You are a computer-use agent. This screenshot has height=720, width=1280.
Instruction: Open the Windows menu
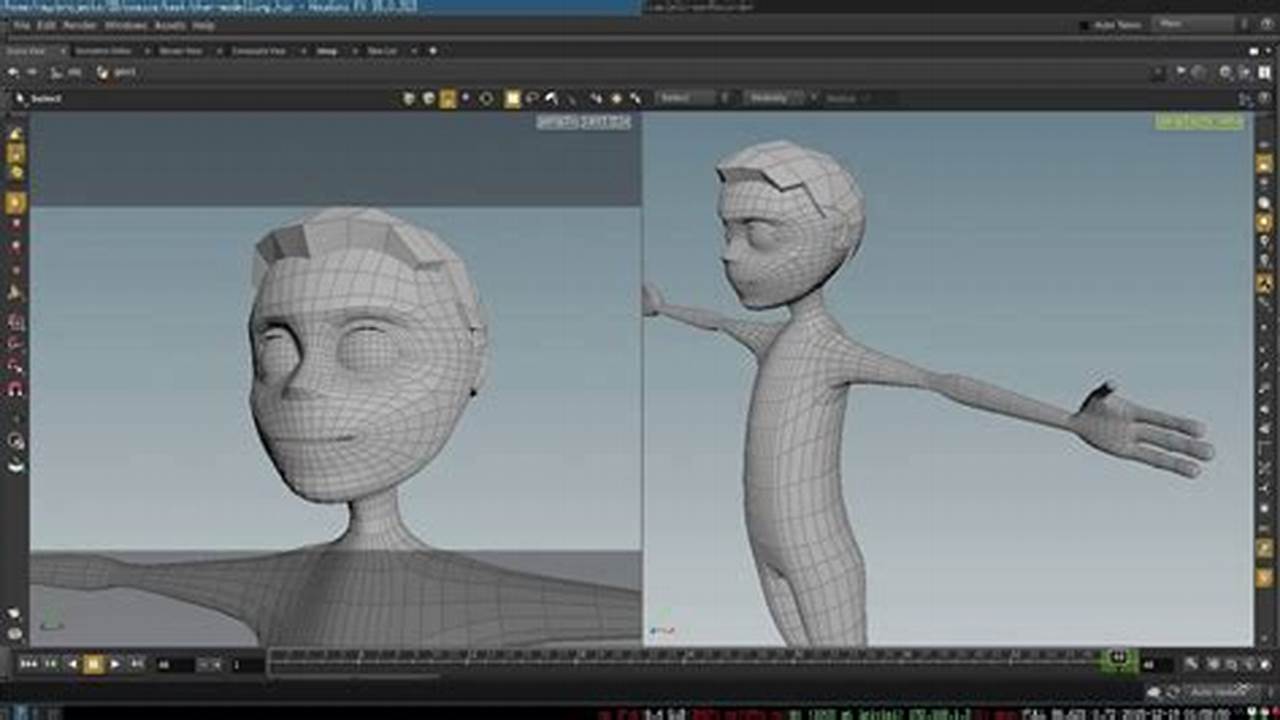125,25
